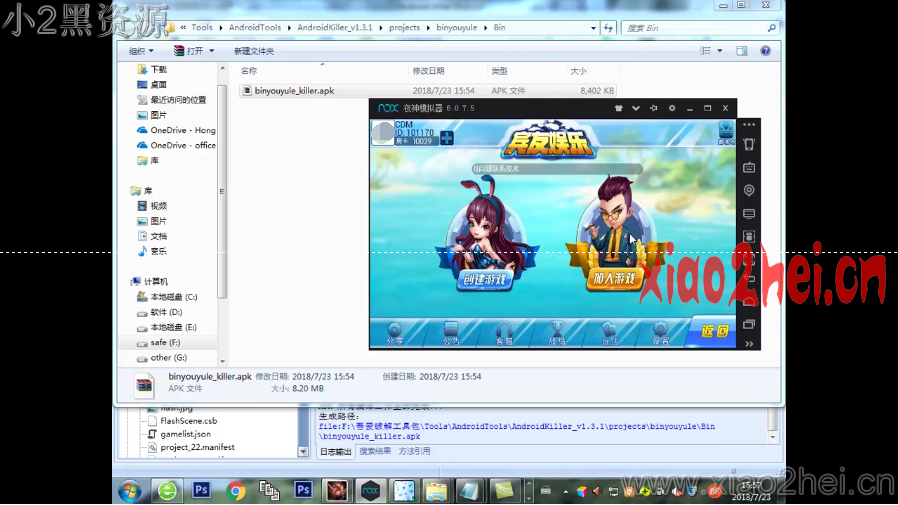
Task: Sort by the 名称 column header
Action: click(x=249, y=71)
